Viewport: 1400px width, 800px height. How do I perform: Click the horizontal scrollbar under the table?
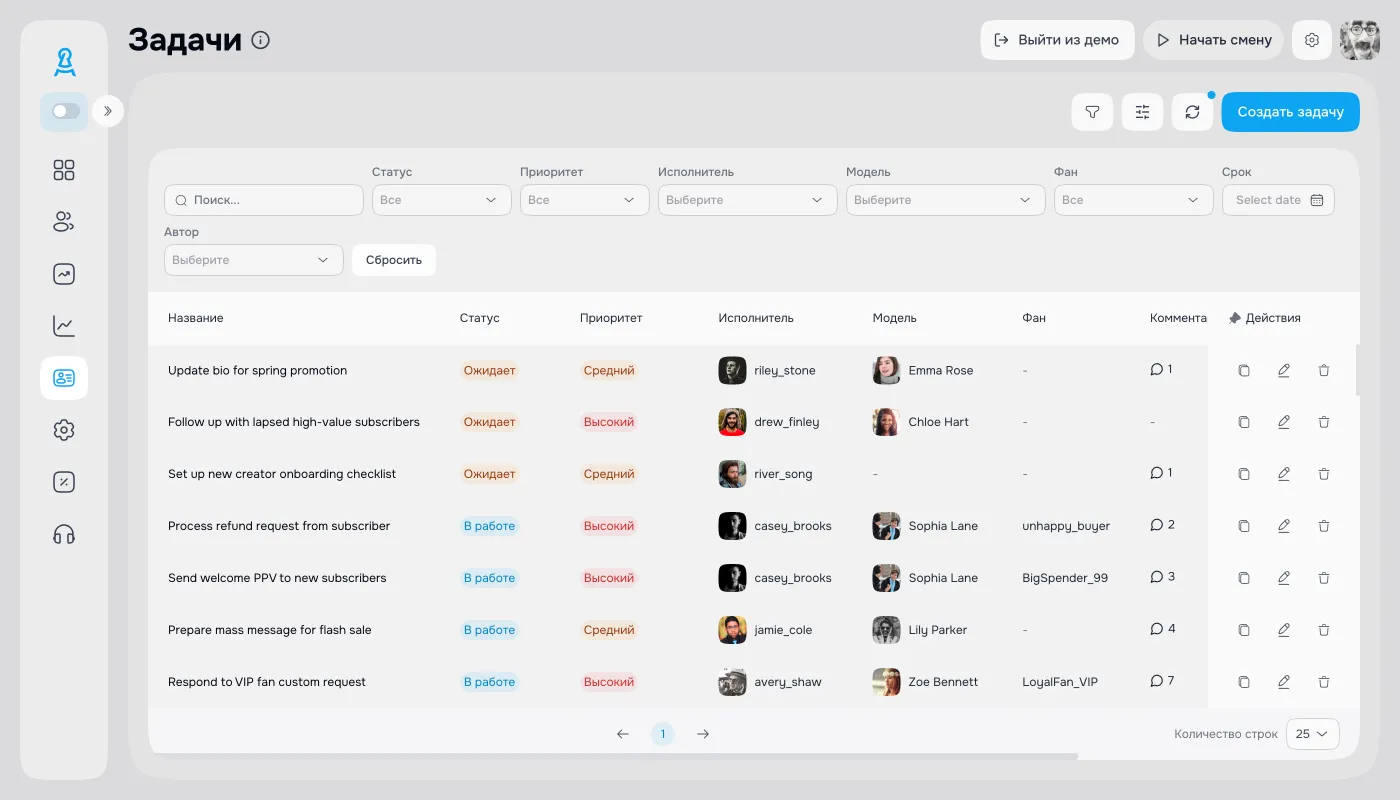coord(612,756)
